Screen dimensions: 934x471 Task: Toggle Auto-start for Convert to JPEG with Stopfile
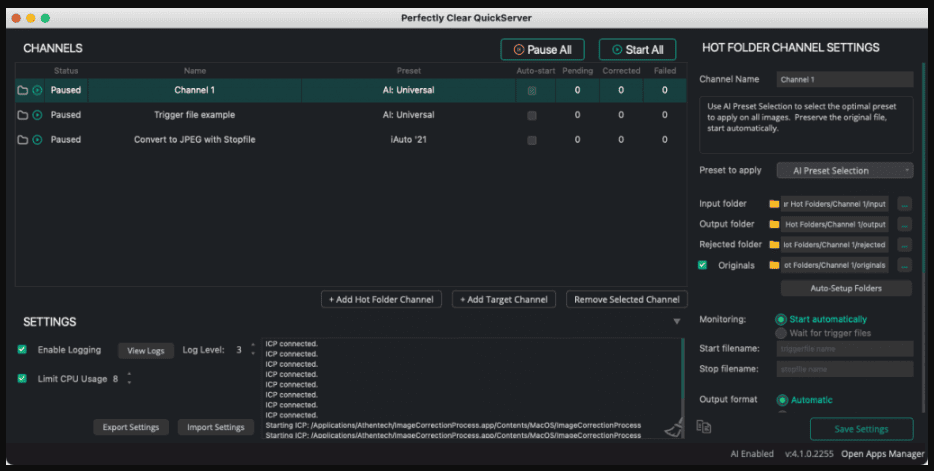[x=532, y=141]
